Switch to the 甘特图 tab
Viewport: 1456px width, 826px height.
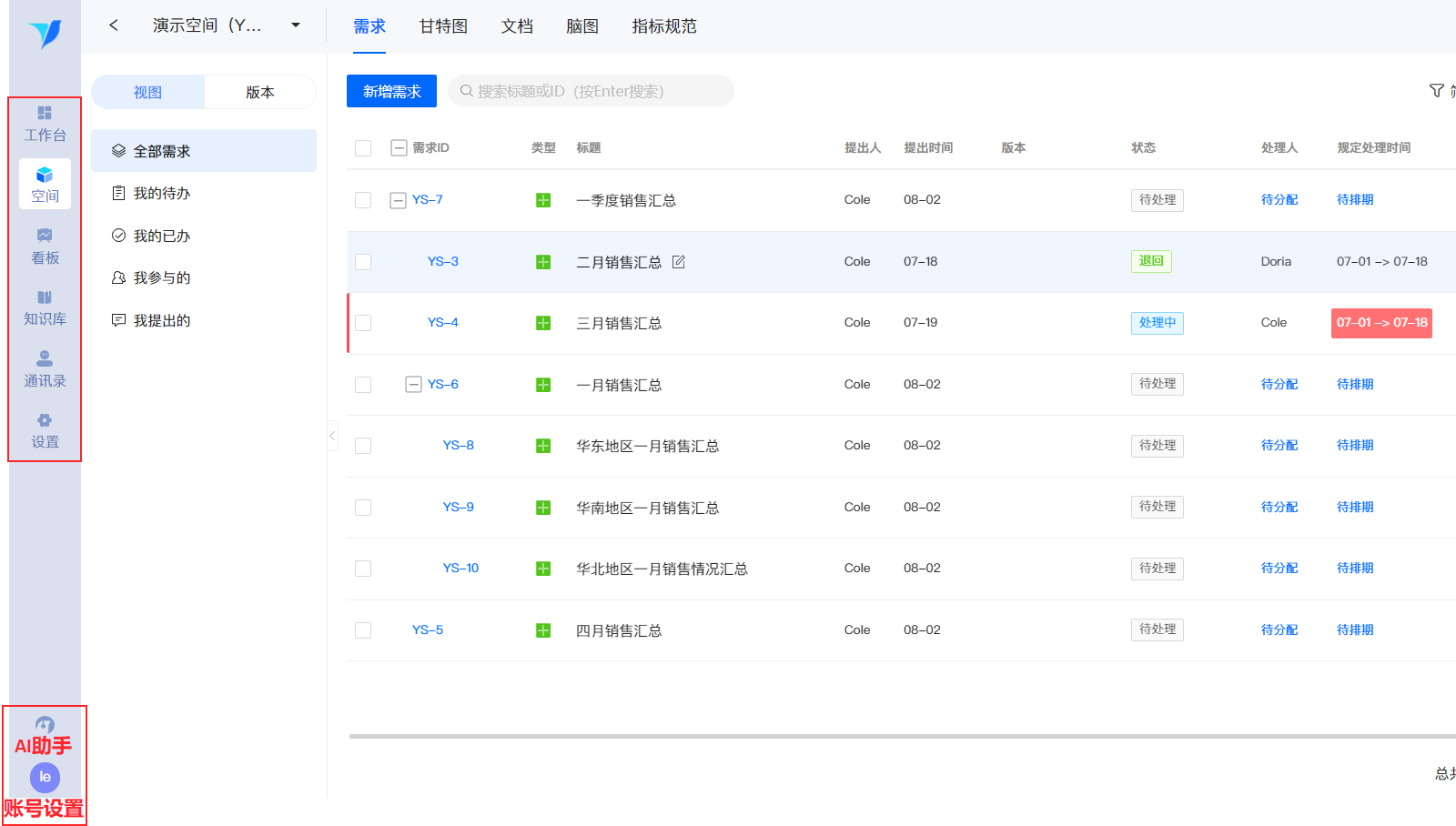[x=443, y=26]
